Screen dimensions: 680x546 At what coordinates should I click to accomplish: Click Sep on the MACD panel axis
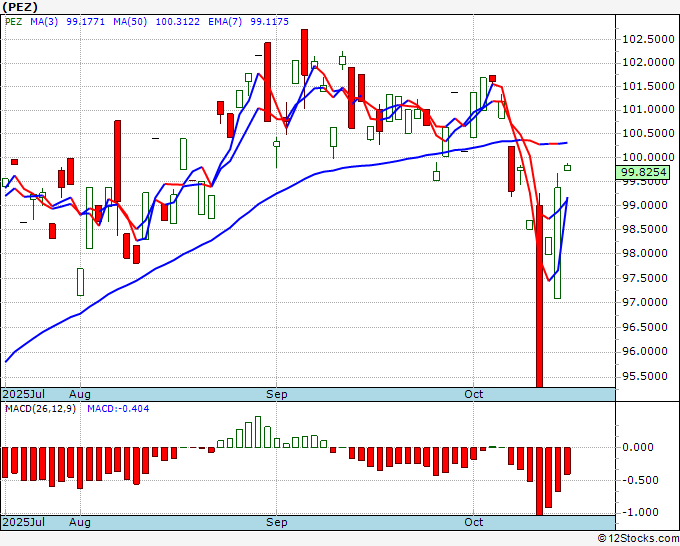pos(277,522)
